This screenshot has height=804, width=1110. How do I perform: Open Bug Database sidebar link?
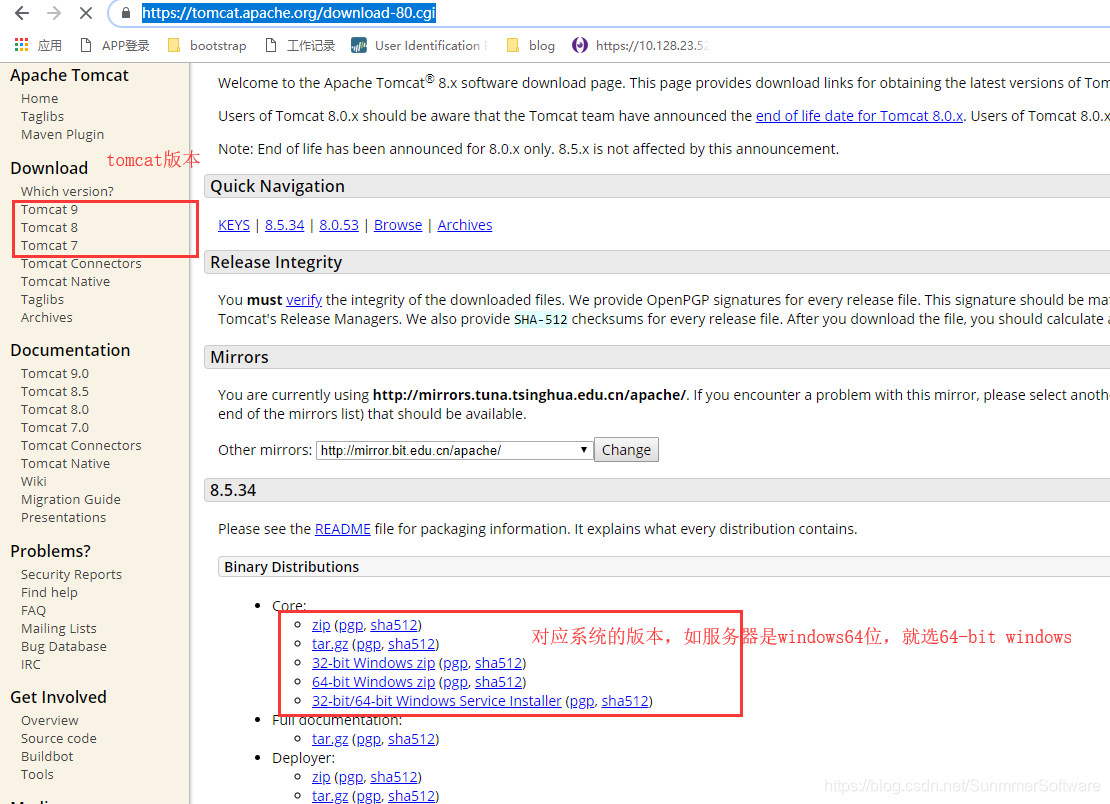tap(64, 647)
